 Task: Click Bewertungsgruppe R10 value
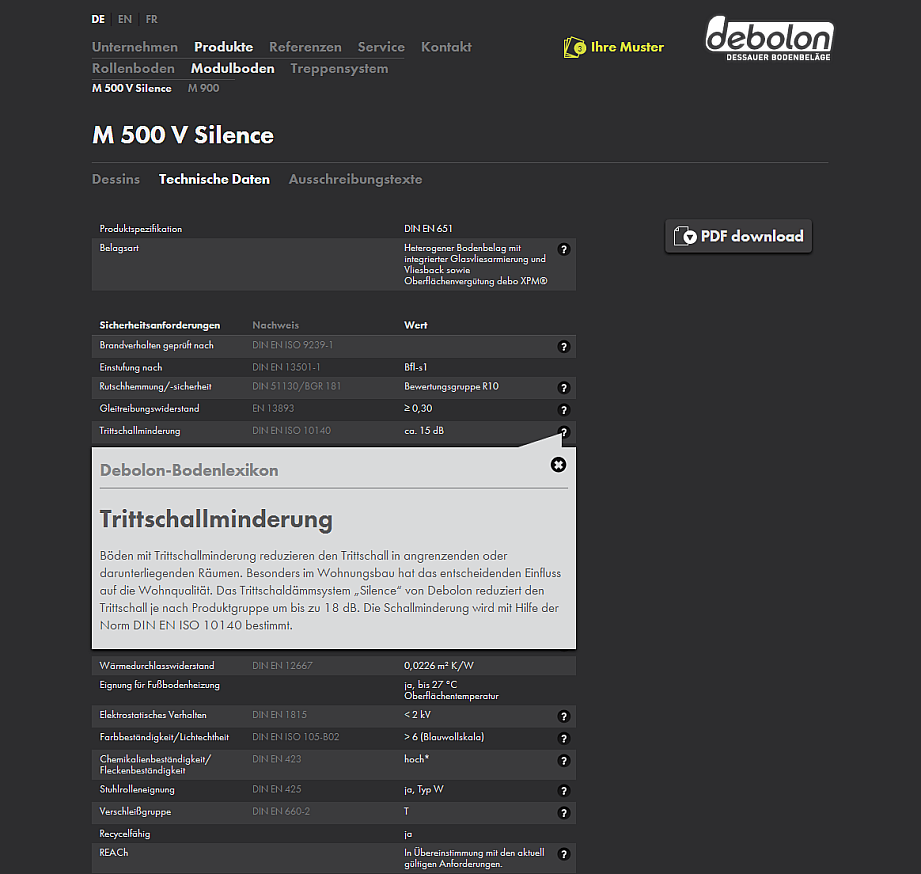point(451,386)
